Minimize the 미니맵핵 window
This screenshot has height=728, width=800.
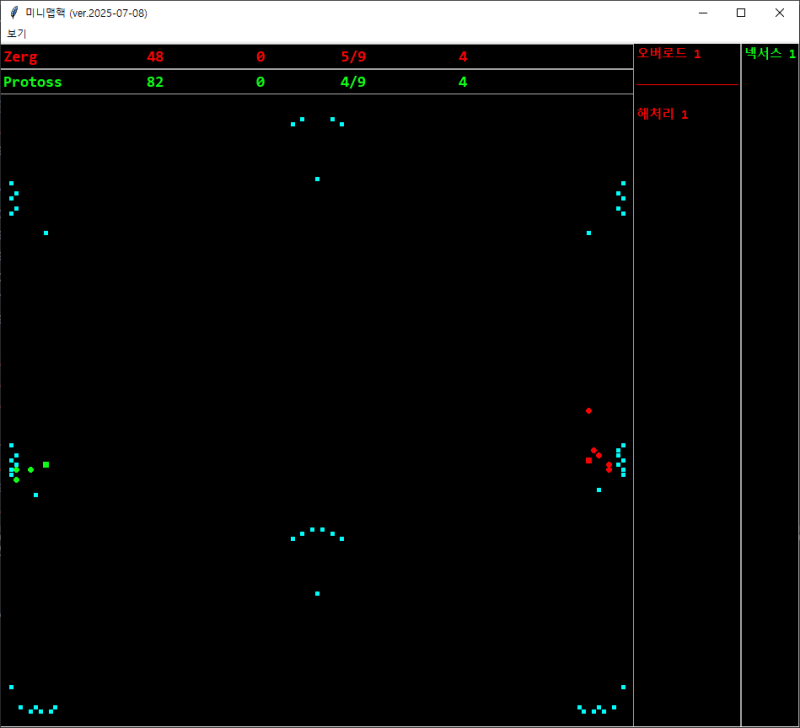(703, 13)
